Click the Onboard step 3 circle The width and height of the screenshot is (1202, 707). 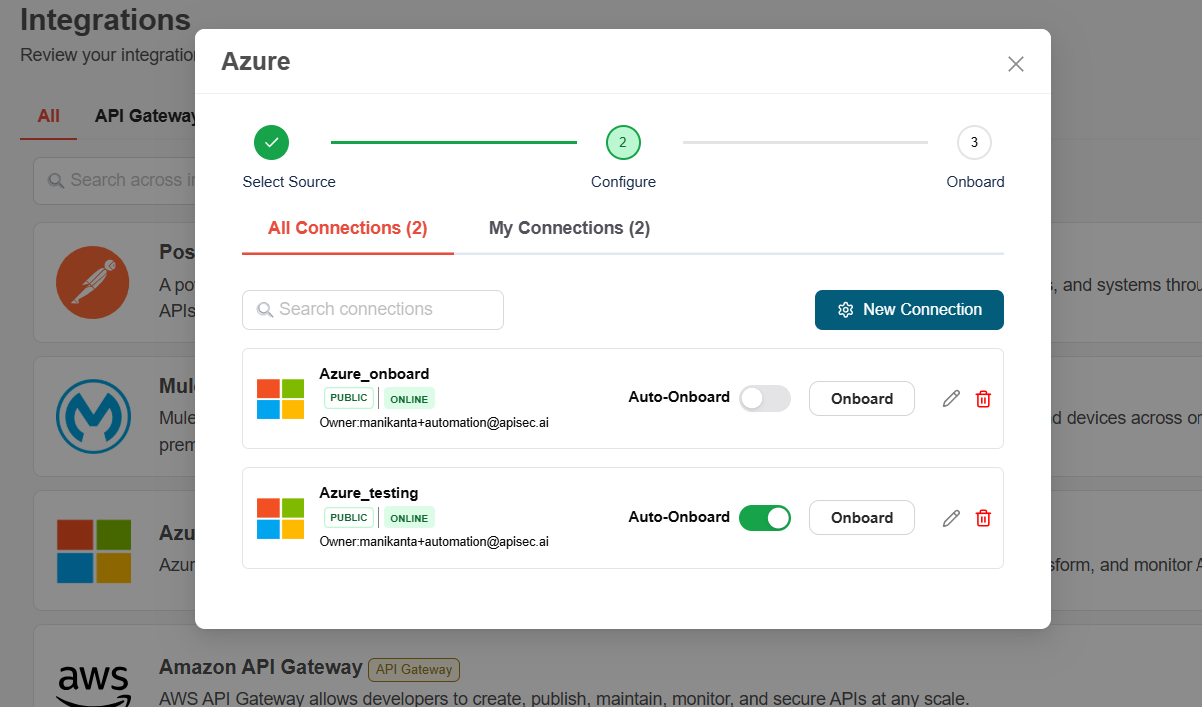tap(974, 143)
